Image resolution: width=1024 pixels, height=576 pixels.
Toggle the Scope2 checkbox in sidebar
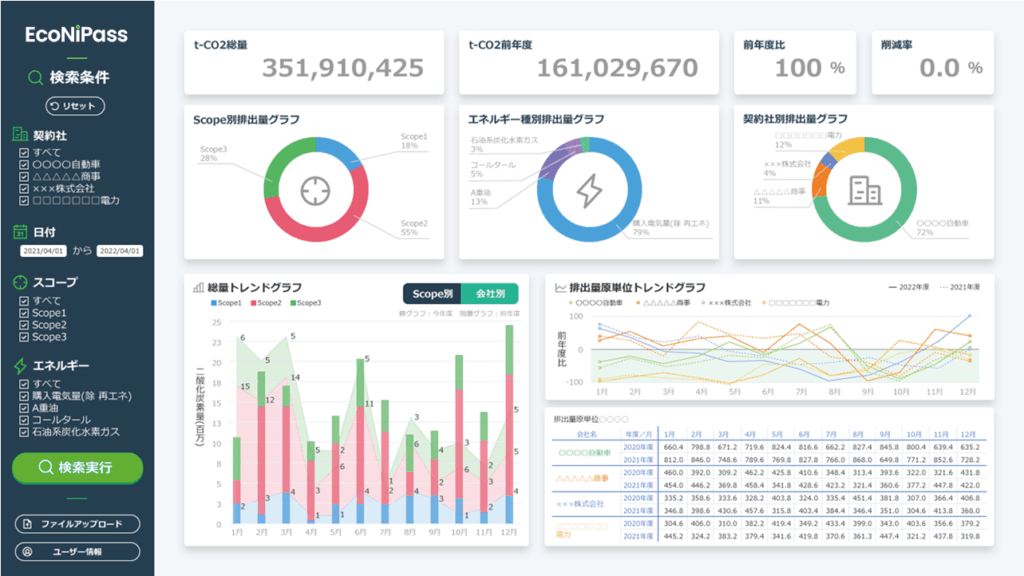click(x=24, y=325)
